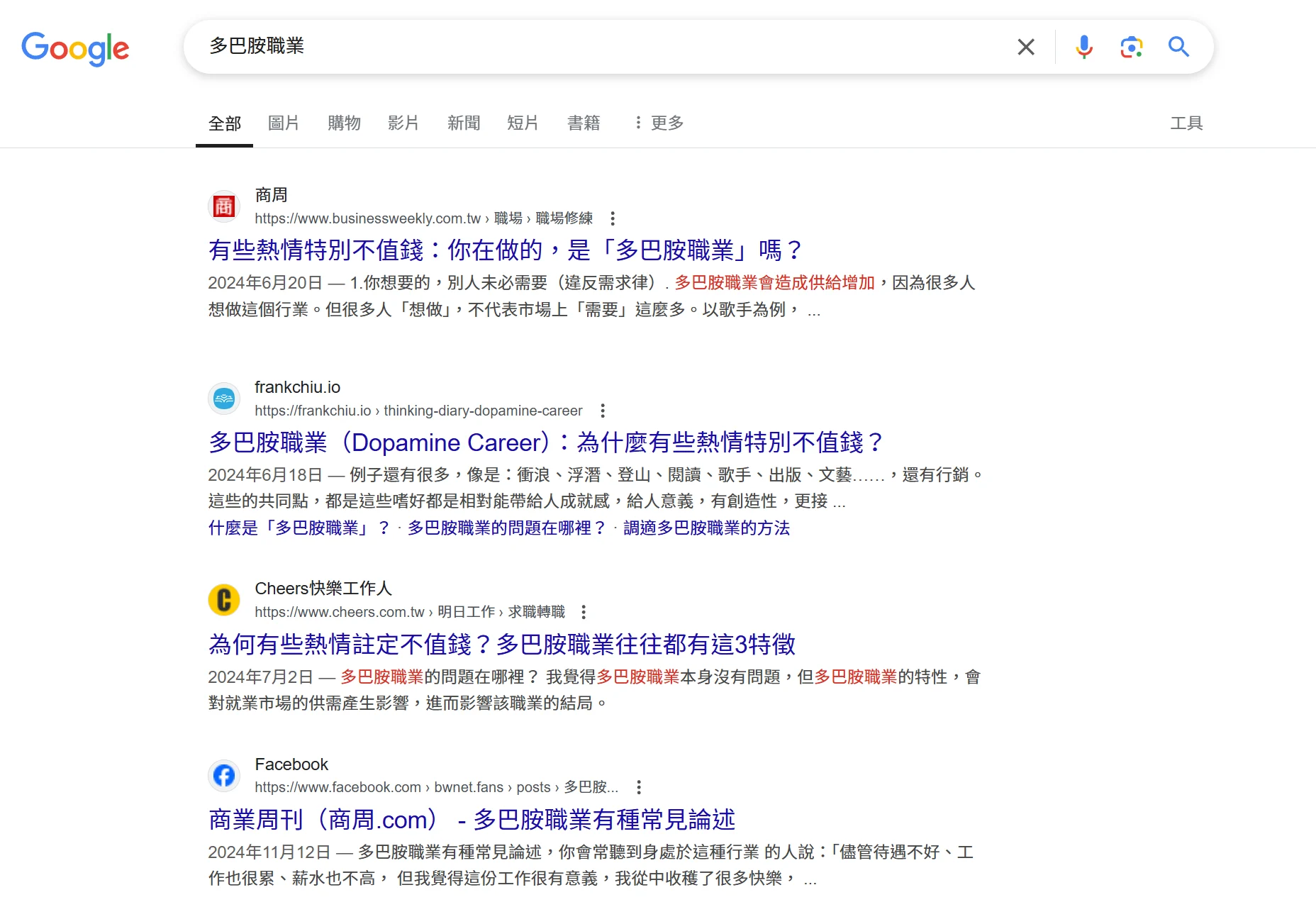Open the Dopamine Career article link
This screenshot has height=924, width=1316.
[x=545, y=442]
